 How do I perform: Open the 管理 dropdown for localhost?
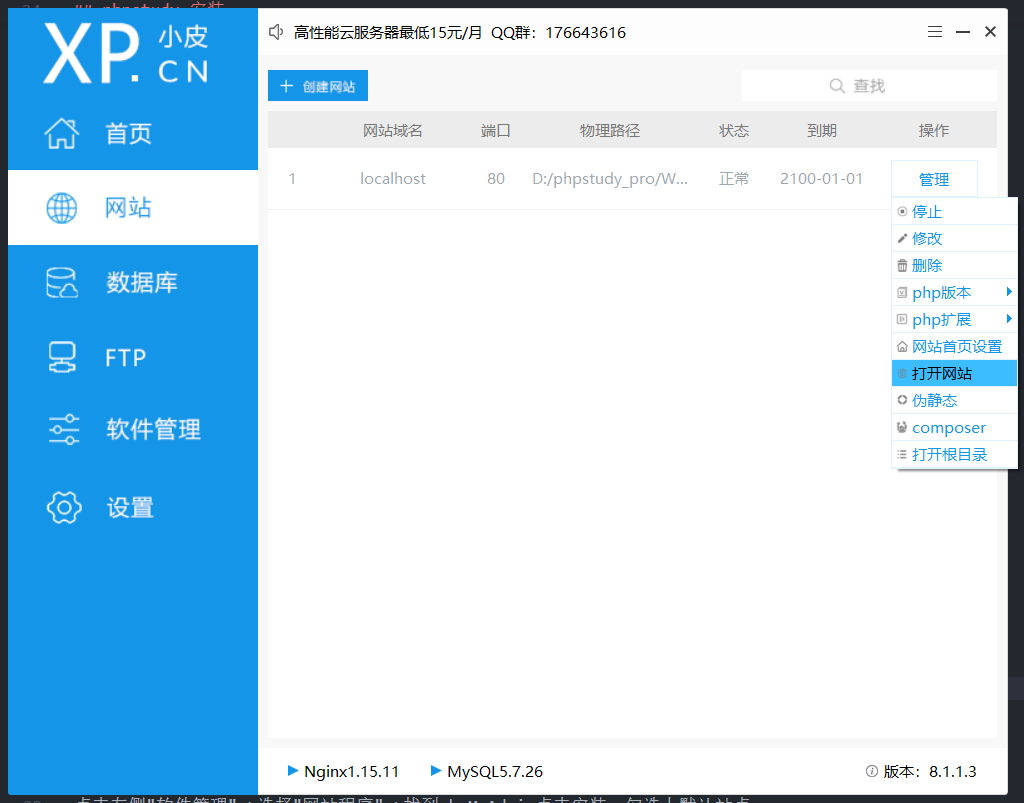coord(934,178)
